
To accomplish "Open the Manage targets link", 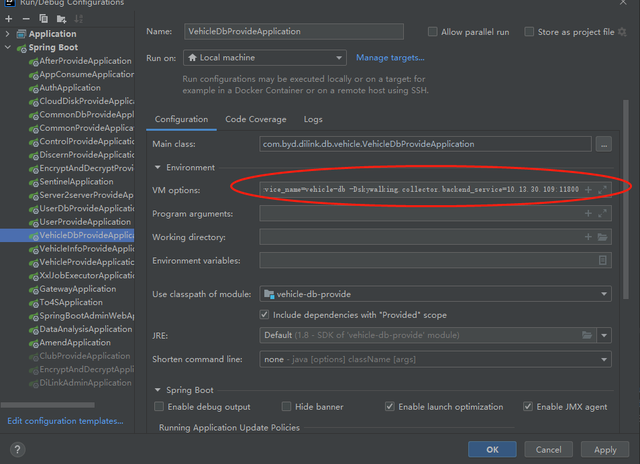I will click(390, 58).
